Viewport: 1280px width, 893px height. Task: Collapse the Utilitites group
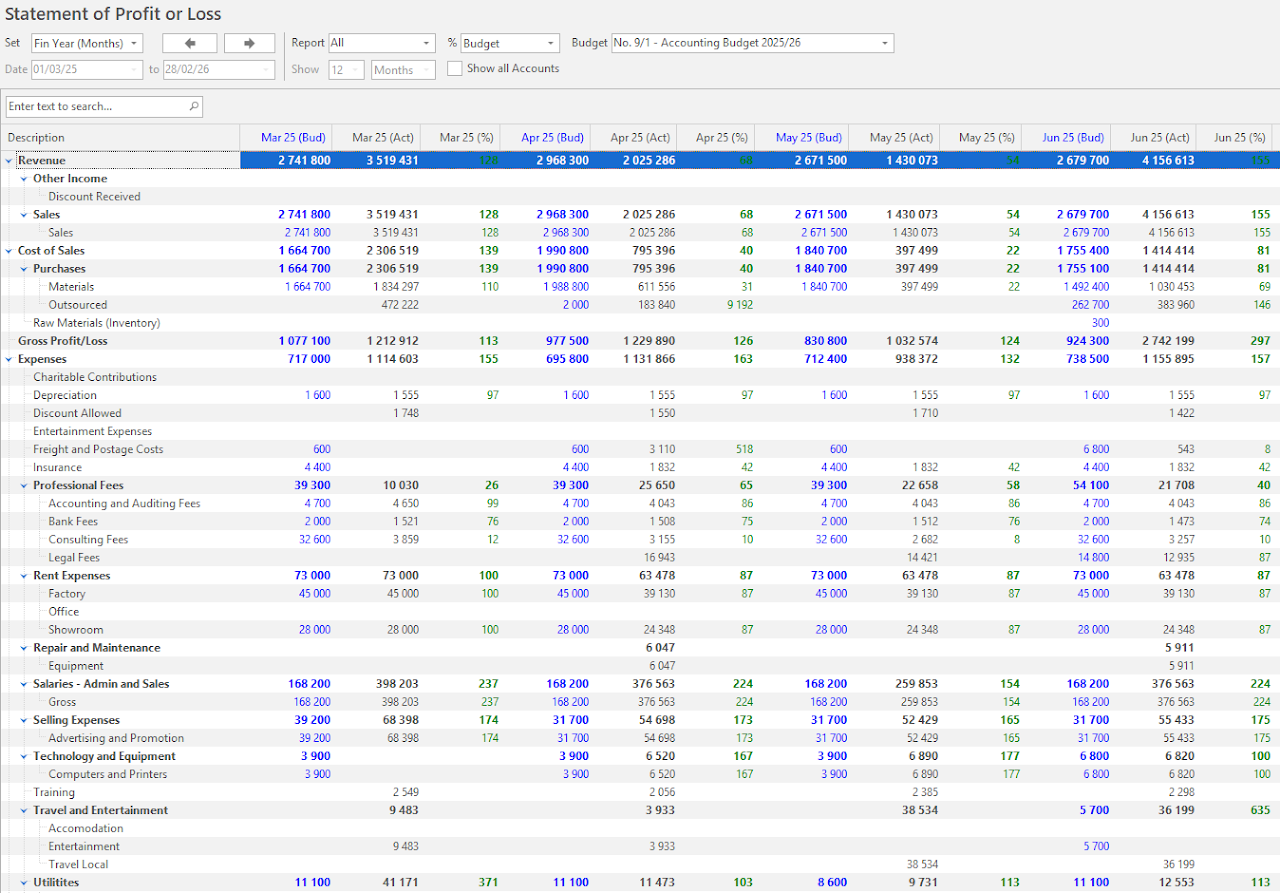click(24, 882)
